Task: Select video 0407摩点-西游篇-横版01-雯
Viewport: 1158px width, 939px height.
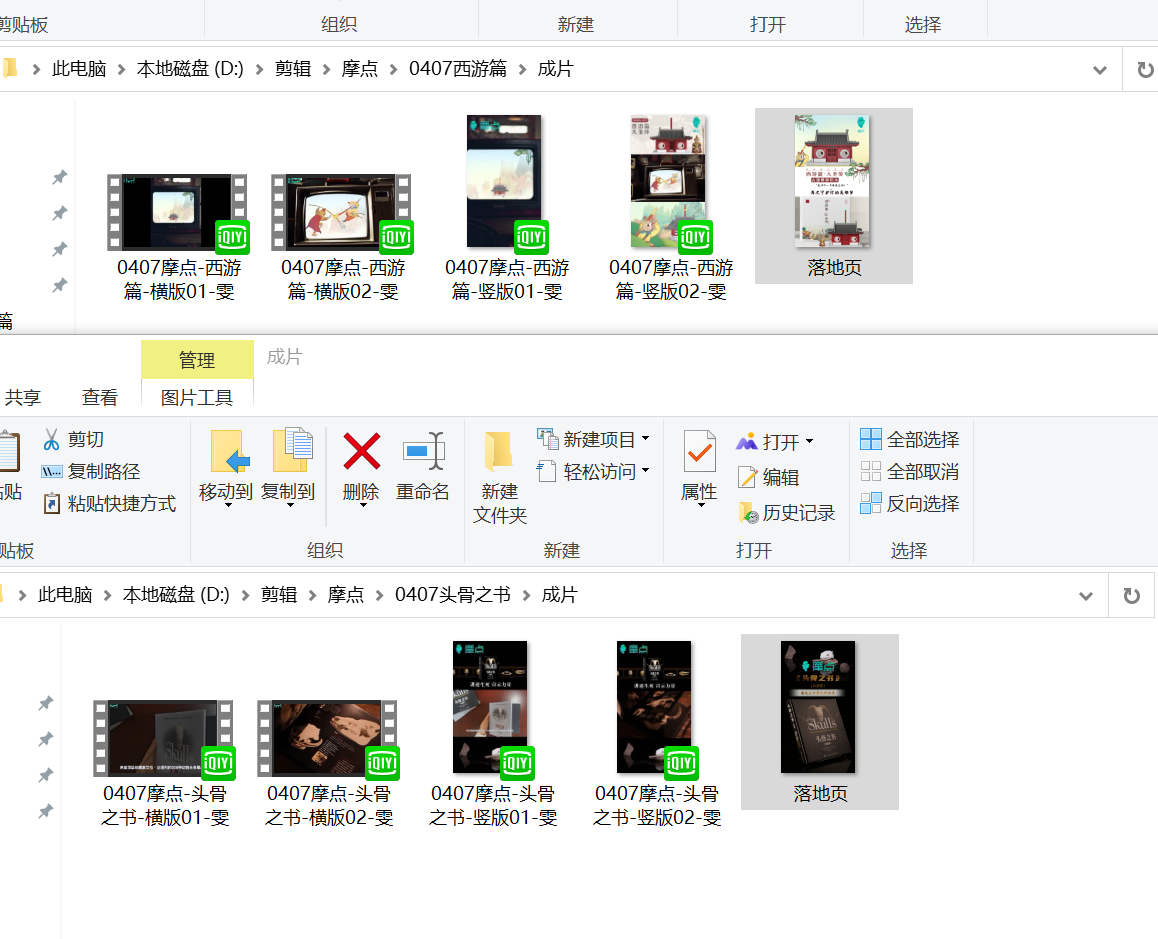Action: pos(178,238)
